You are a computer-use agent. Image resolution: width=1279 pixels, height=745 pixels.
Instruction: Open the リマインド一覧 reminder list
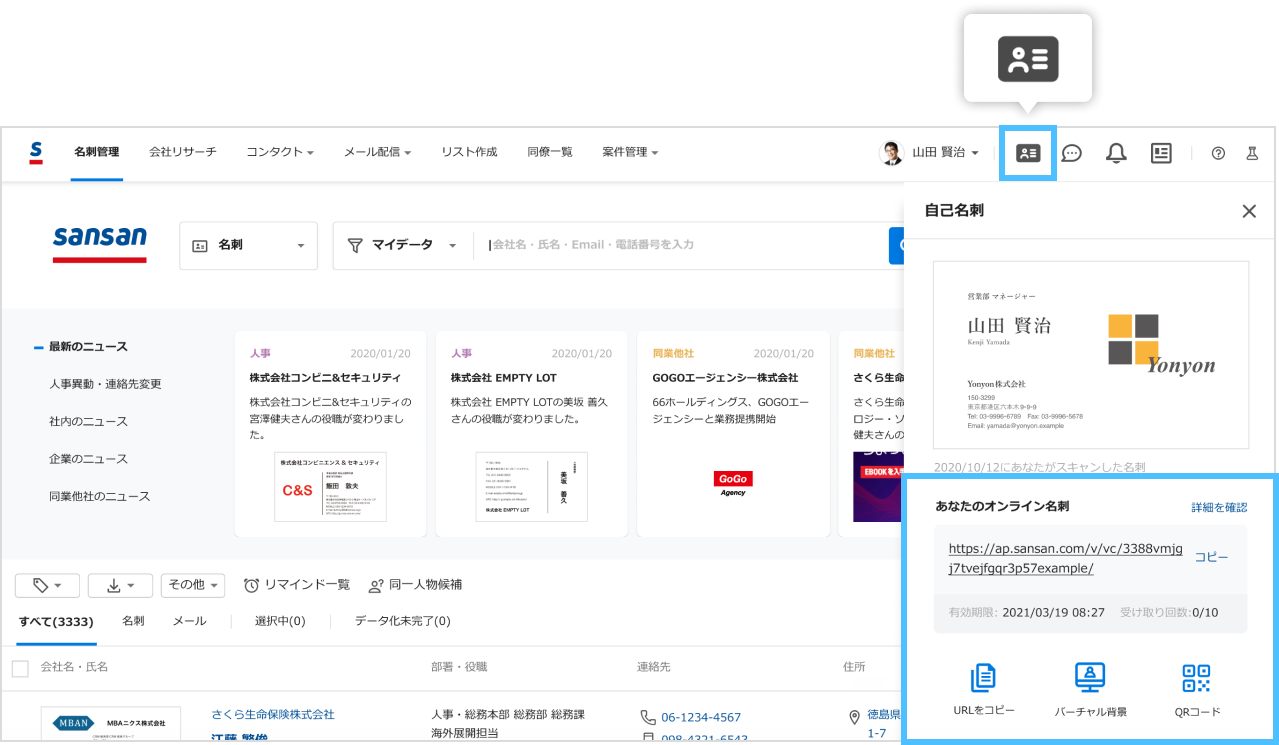297,585
